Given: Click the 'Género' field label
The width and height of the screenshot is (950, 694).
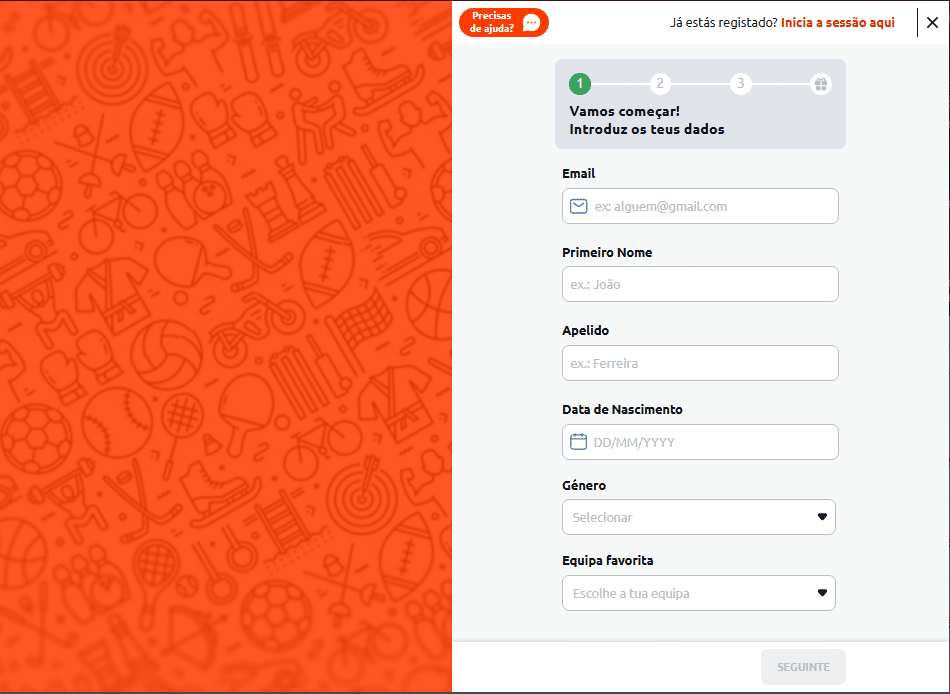Looking at the screenshot, I should [584, 485].
